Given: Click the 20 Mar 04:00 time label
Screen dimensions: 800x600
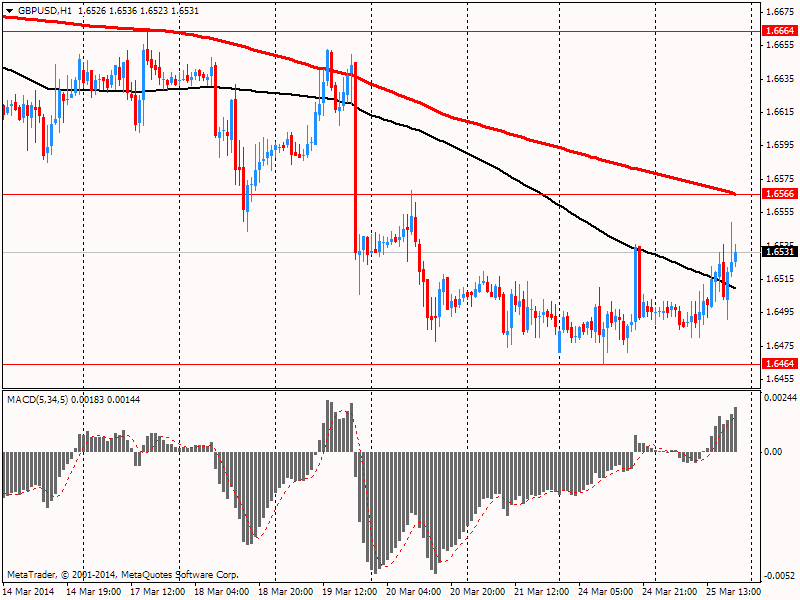Looking at the screenshot, I should (414, 591).
